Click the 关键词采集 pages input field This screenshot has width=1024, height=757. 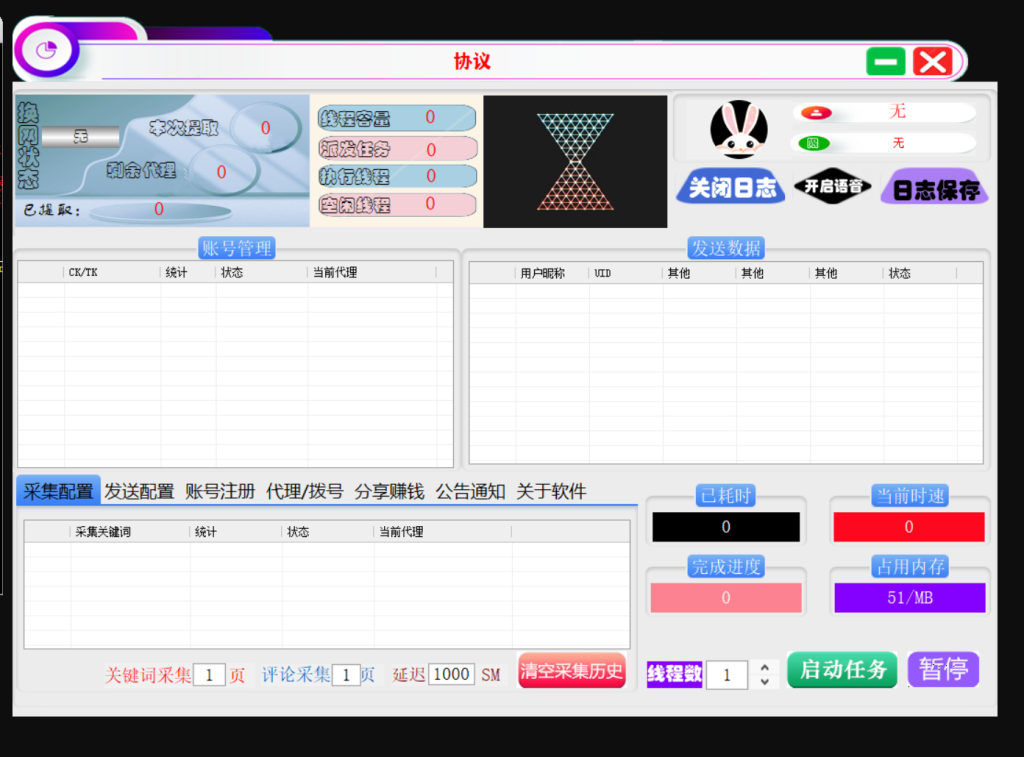[x=209, y=675]
